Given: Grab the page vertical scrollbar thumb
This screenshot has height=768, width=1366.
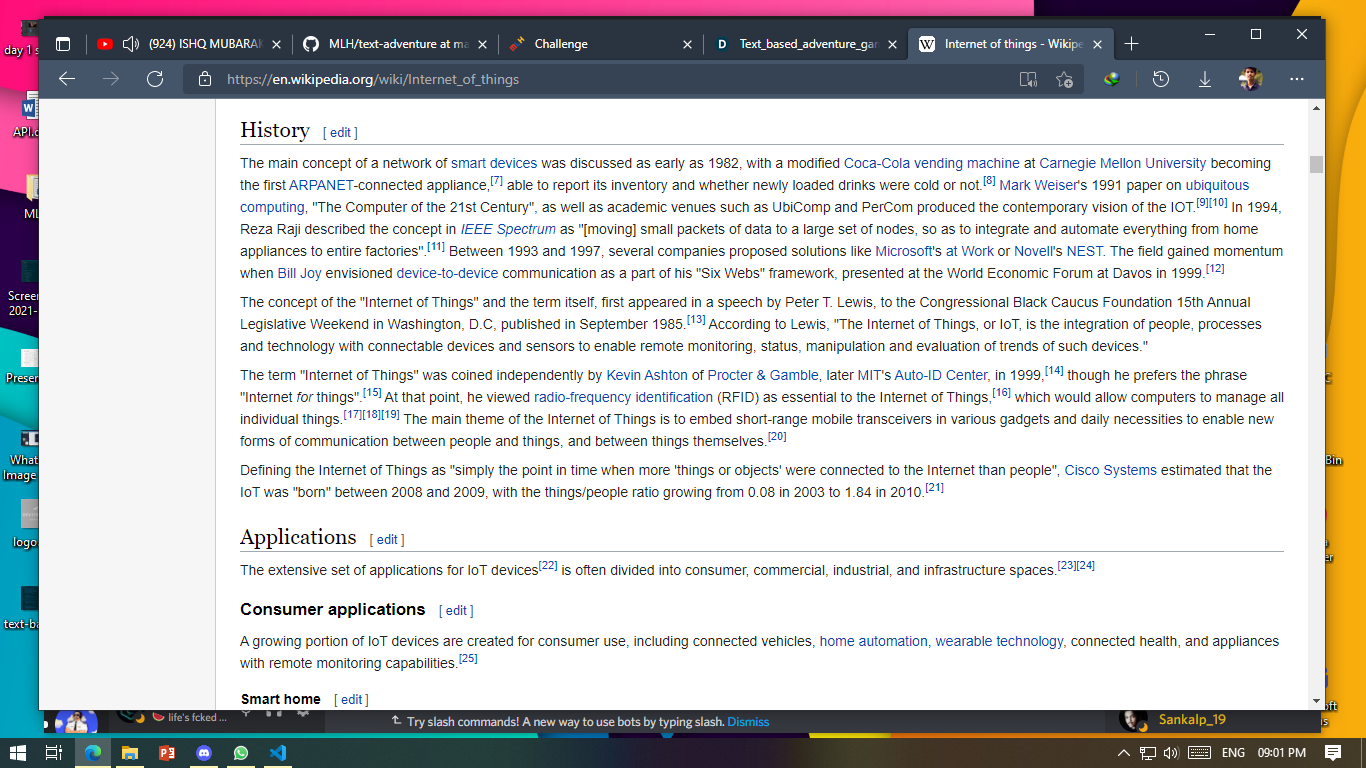Looking at the screenshot, I should point(1316,164).
